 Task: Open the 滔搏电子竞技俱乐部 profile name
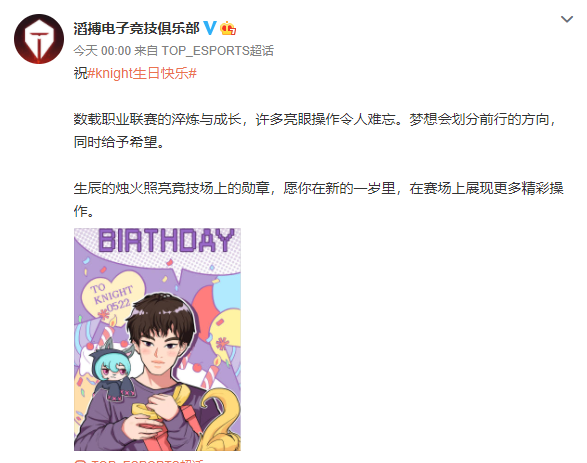[136, 28]
